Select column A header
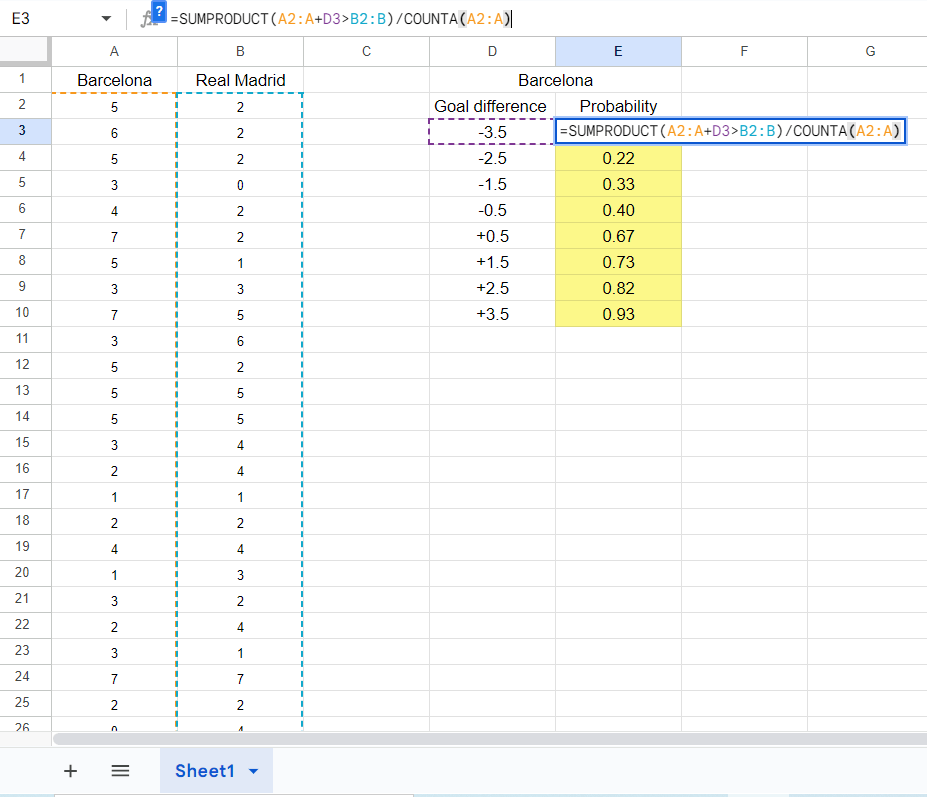This screenshot has width=927, height=797. pos(114,51)
